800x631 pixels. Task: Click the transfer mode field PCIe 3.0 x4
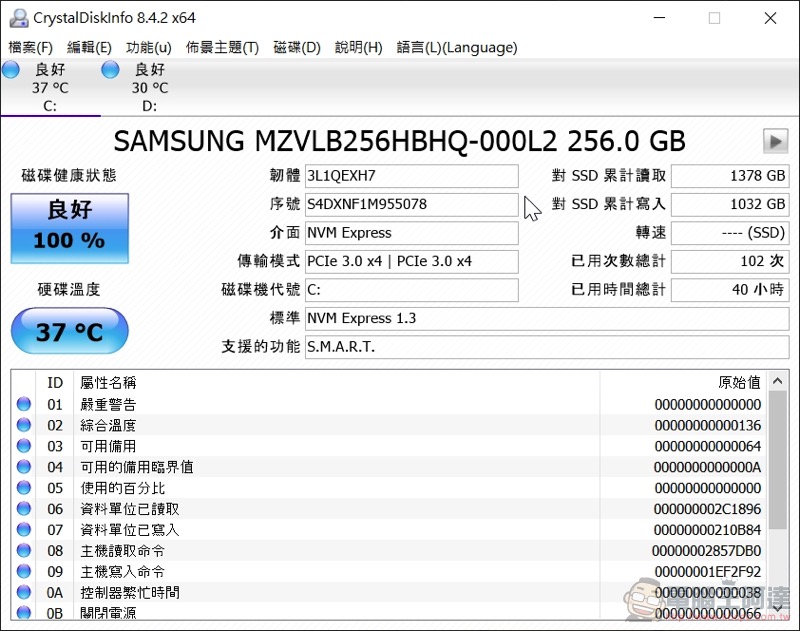coord(412,262)
